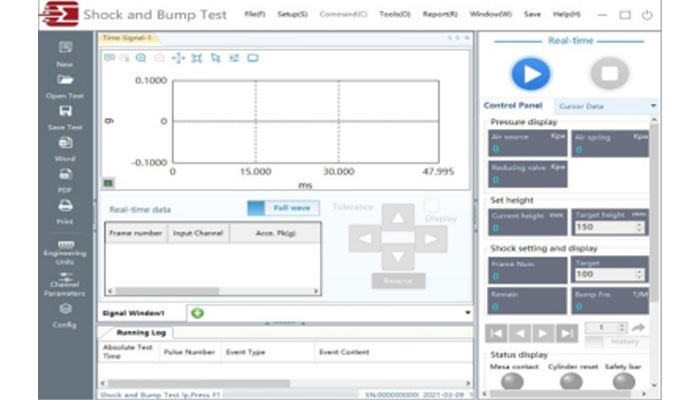700x400 pixels.
Task: Click the Target height spinner arrows
Action: [642, 227]
